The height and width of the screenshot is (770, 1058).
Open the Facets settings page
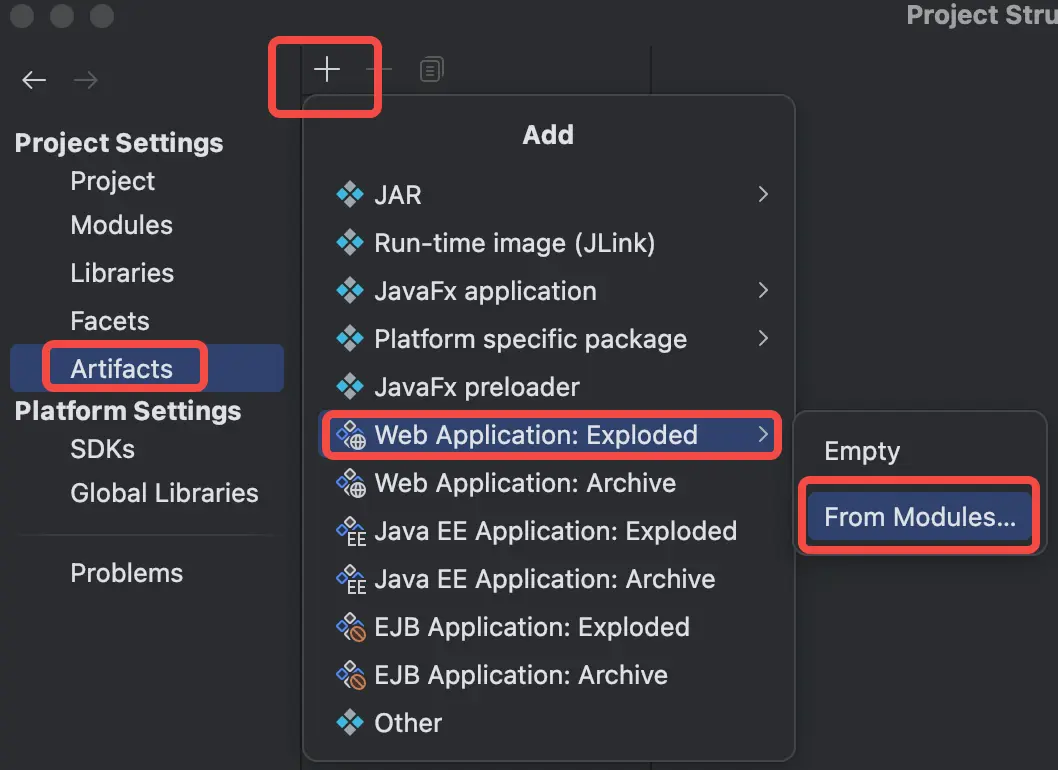[110, 321]
